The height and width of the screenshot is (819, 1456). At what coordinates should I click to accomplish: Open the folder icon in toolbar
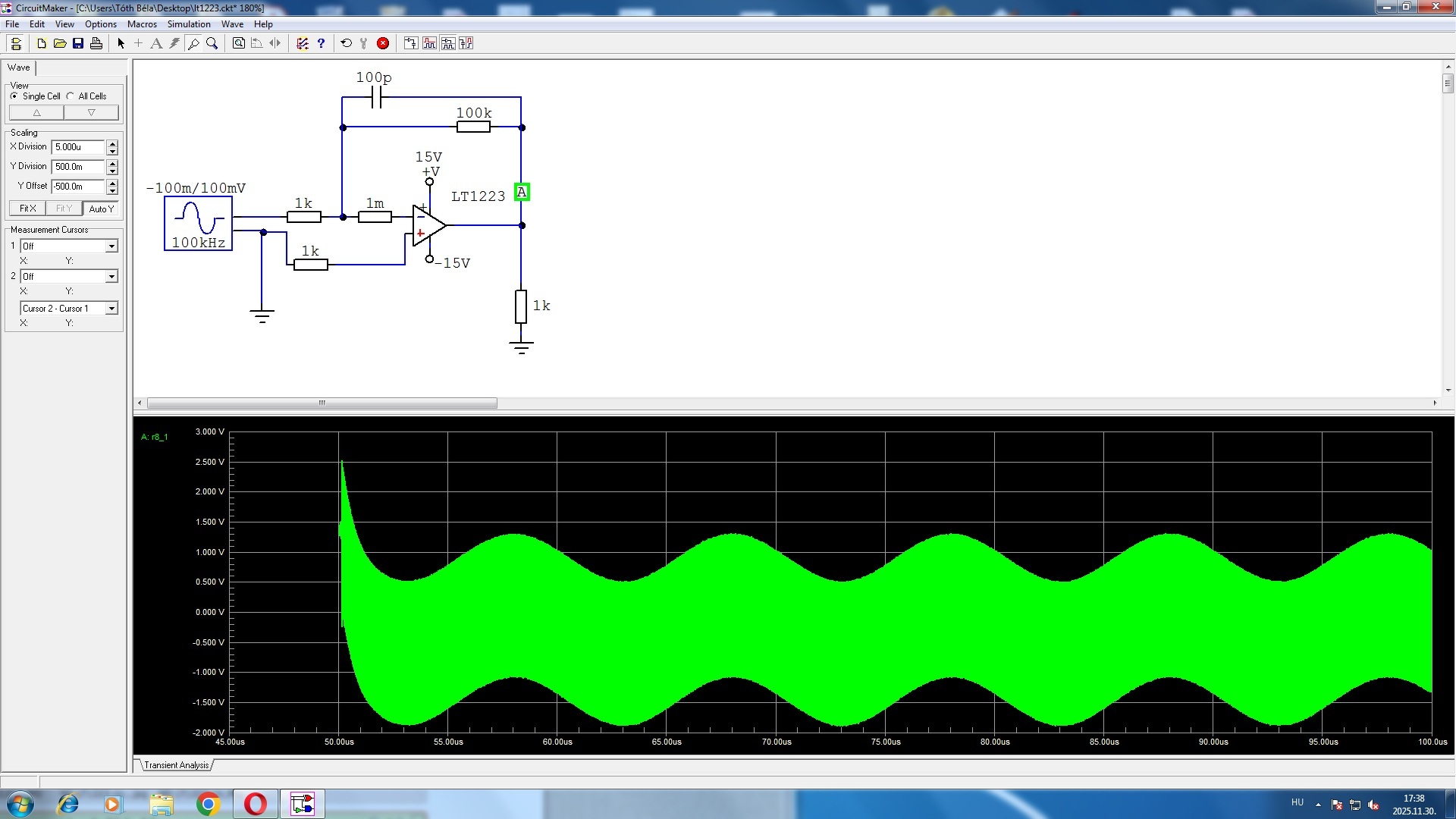pos(60,43)
